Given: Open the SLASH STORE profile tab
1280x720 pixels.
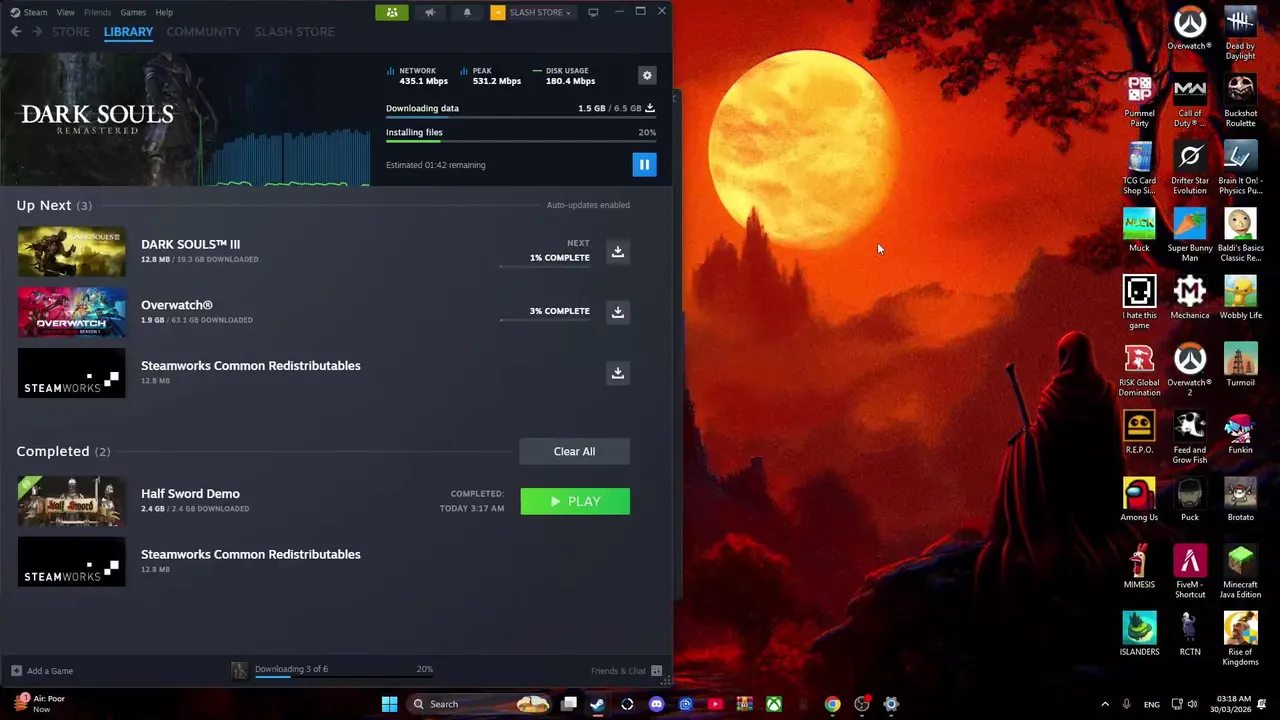Looking at the screenshot, I should click(294, 32).
